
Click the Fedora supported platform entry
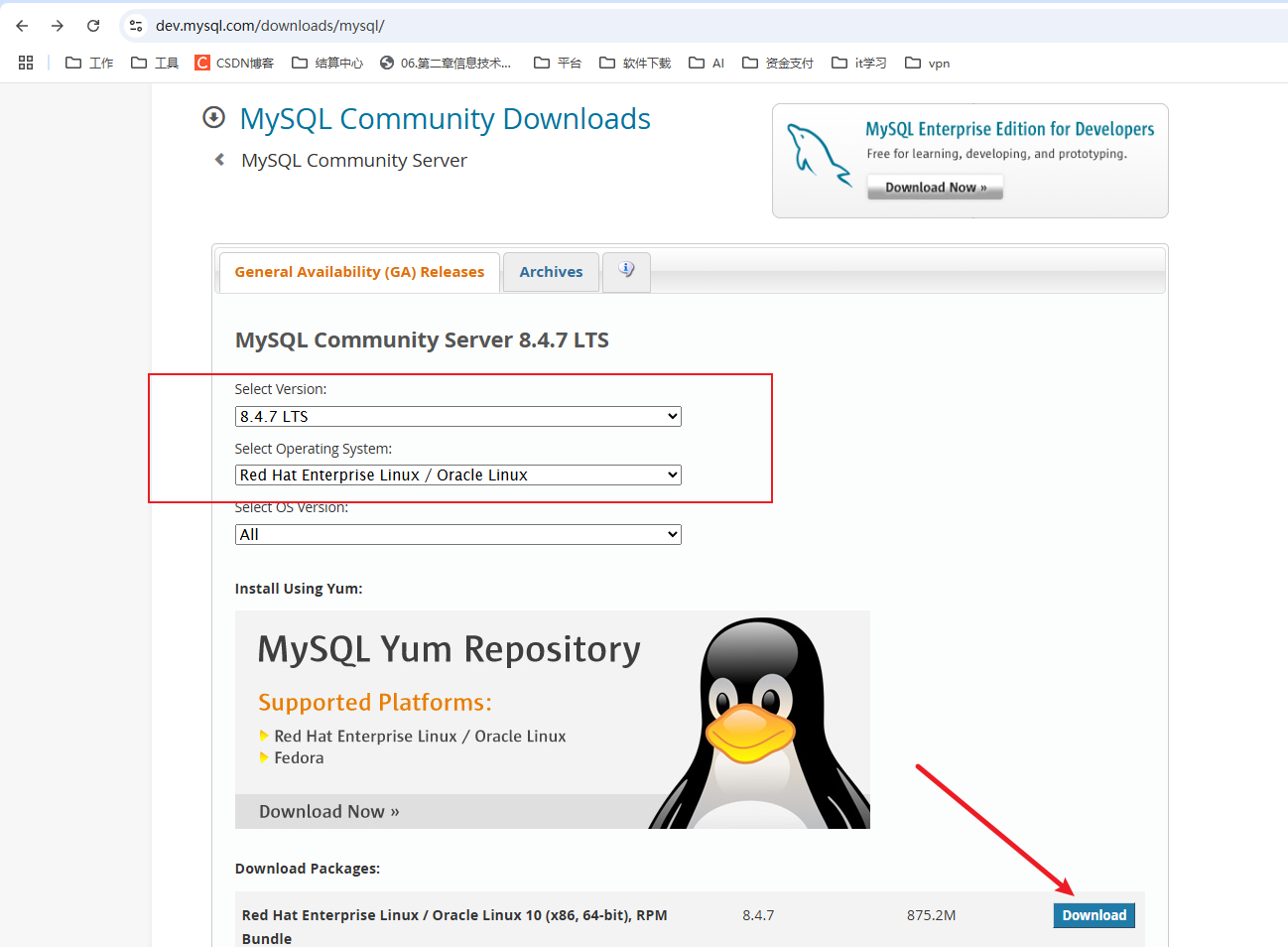click(x=299, y=757)
